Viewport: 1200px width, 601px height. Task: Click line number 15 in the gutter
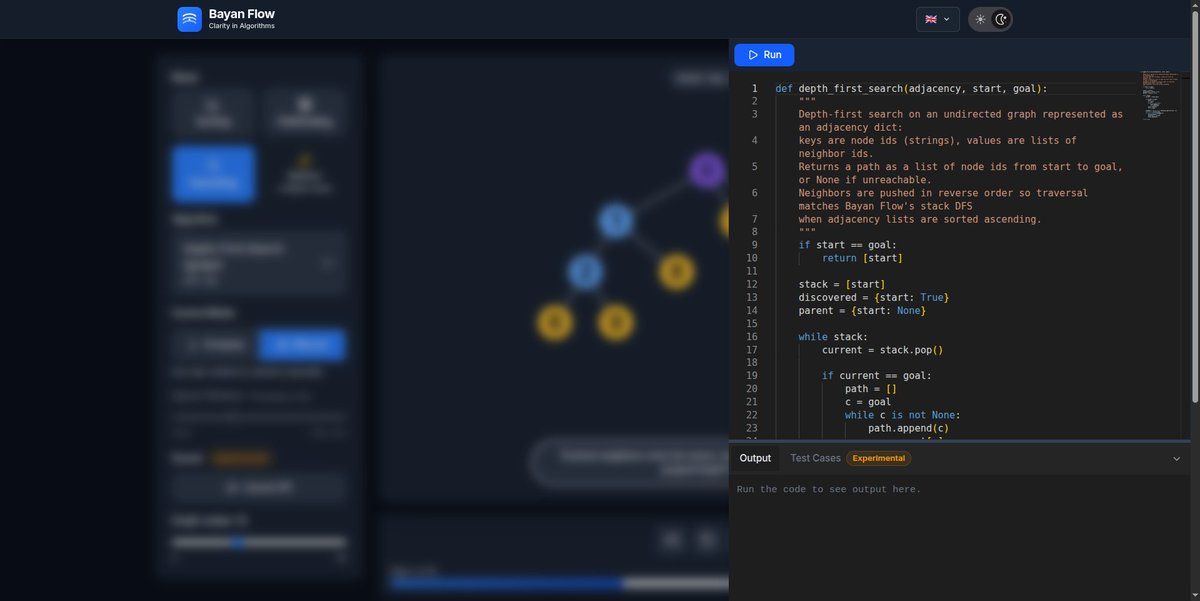coord(752,323)
